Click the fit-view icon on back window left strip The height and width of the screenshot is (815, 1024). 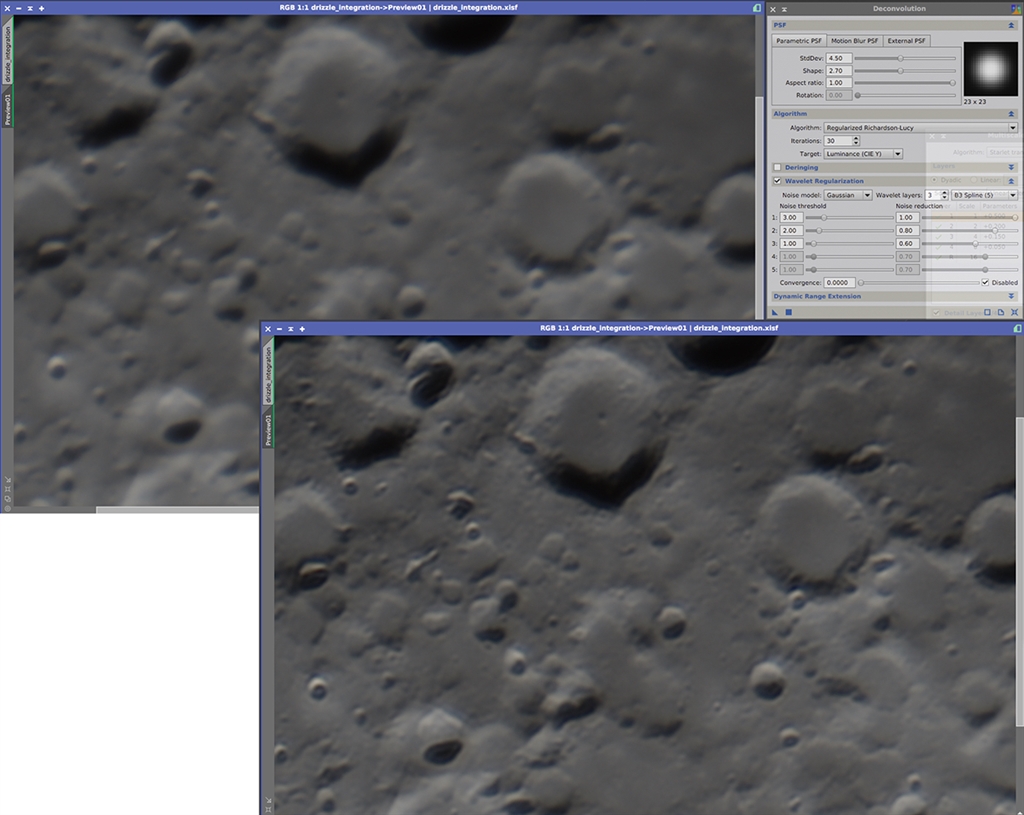tap(8, 488)
